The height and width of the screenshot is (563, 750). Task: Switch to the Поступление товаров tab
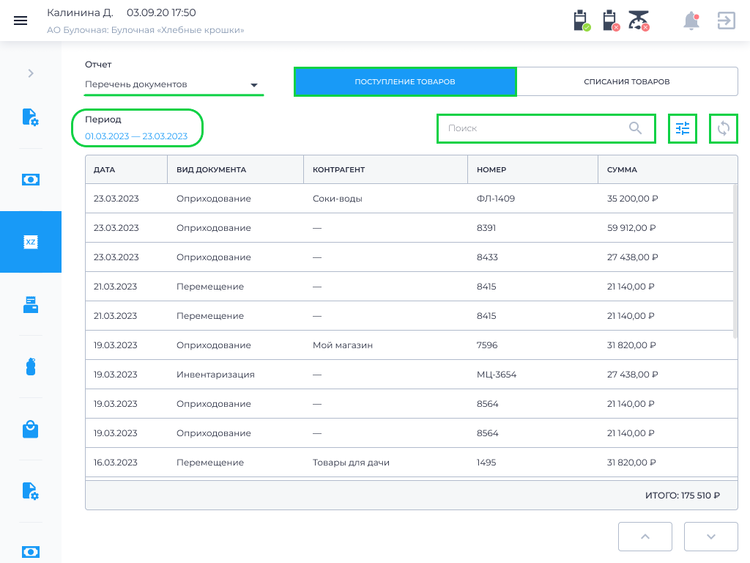click(405, 82)
